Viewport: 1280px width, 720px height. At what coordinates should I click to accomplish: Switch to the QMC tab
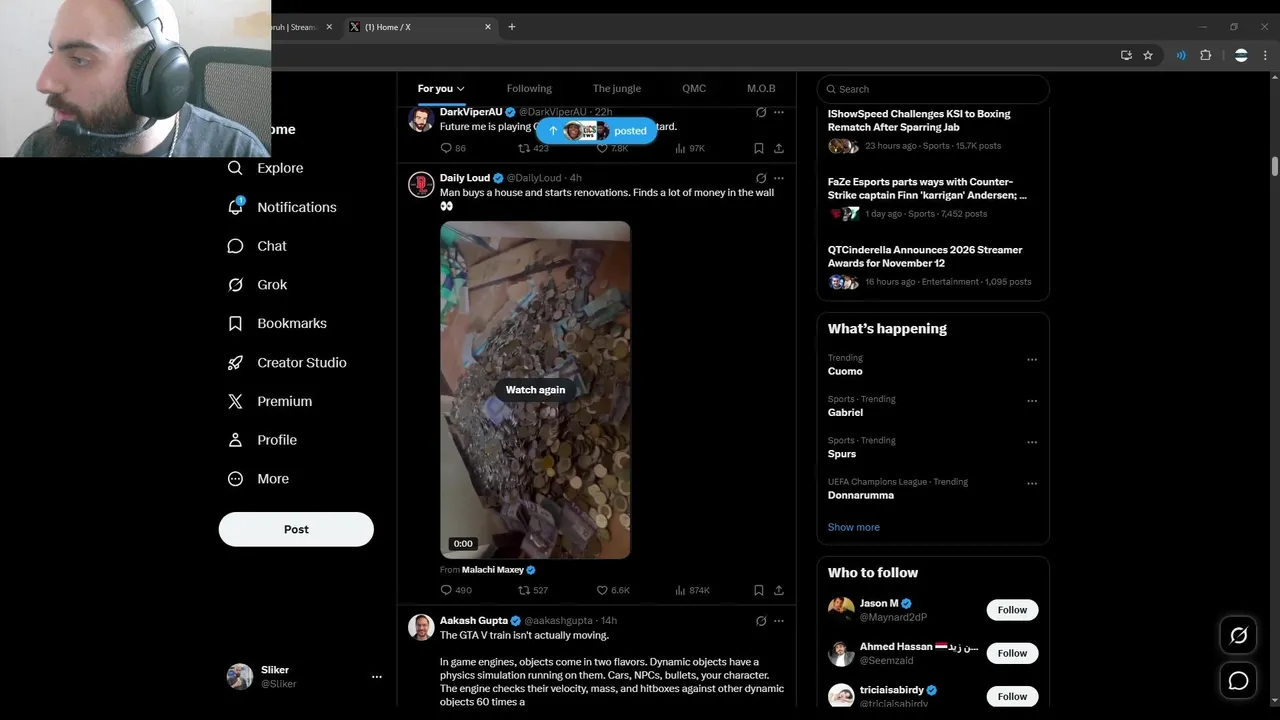pyautogui.click(x=694, y=89)
